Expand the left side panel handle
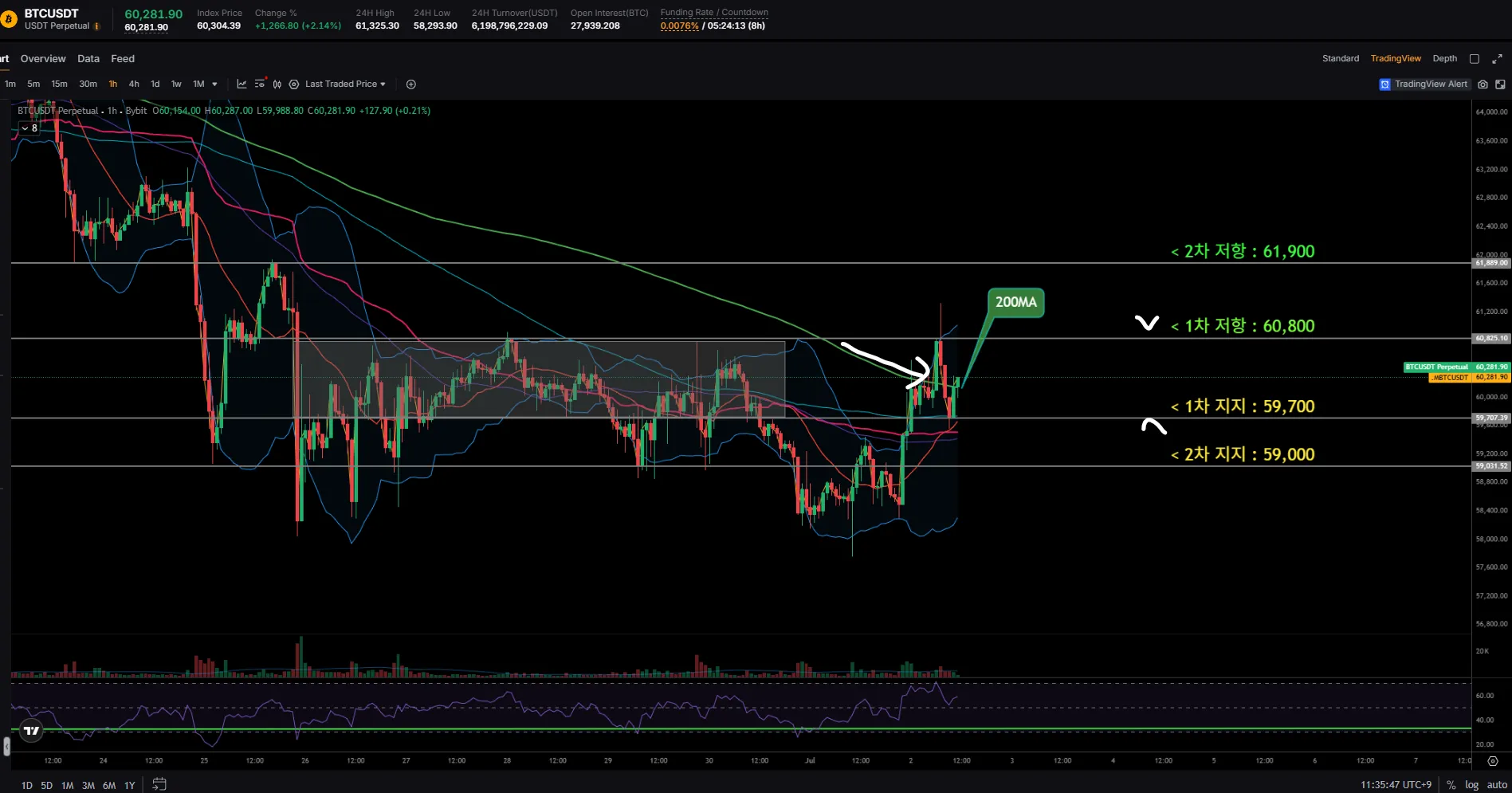 pos(6,746)
